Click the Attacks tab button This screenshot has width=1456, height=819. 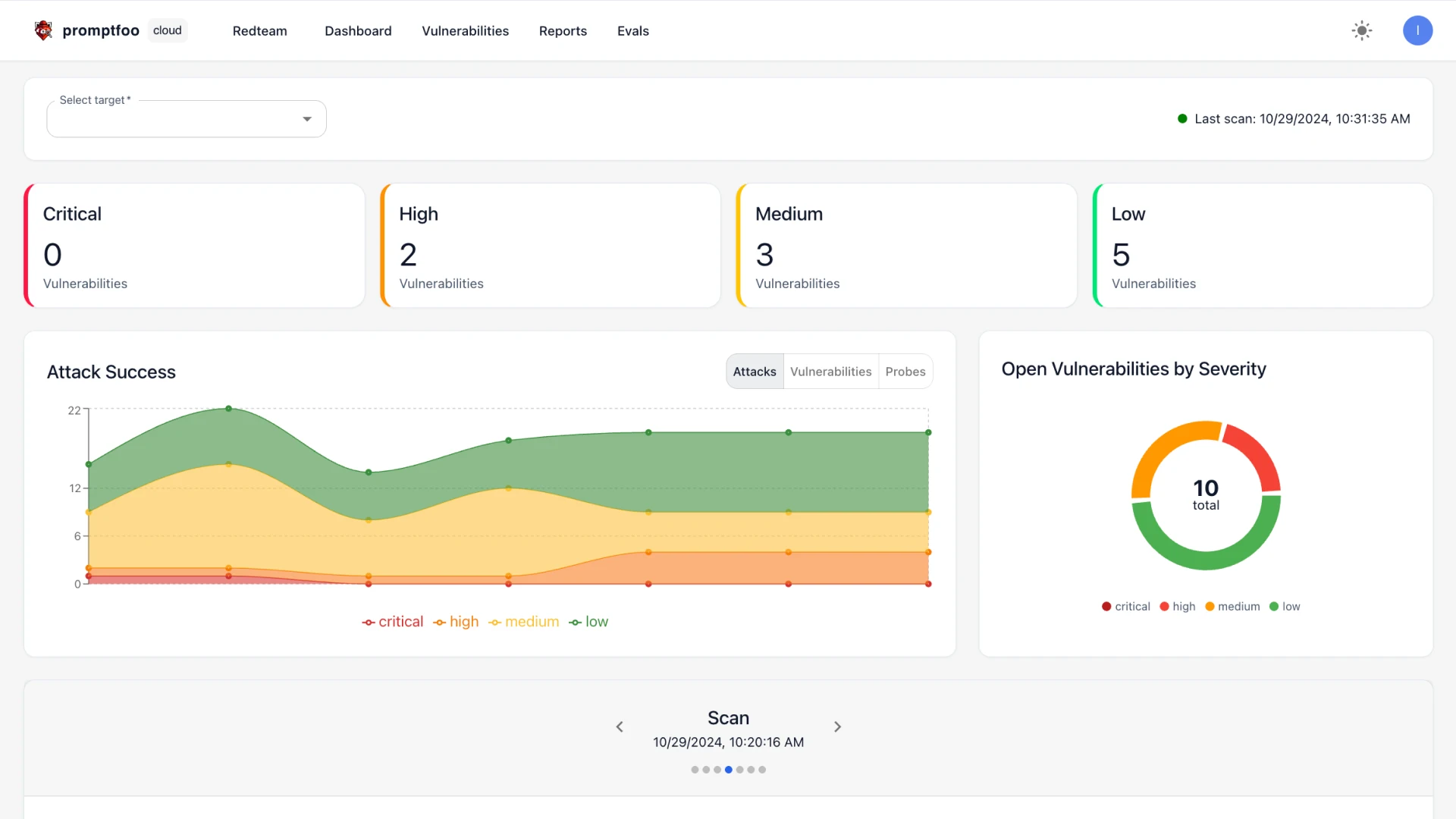[x=754, y=371]
